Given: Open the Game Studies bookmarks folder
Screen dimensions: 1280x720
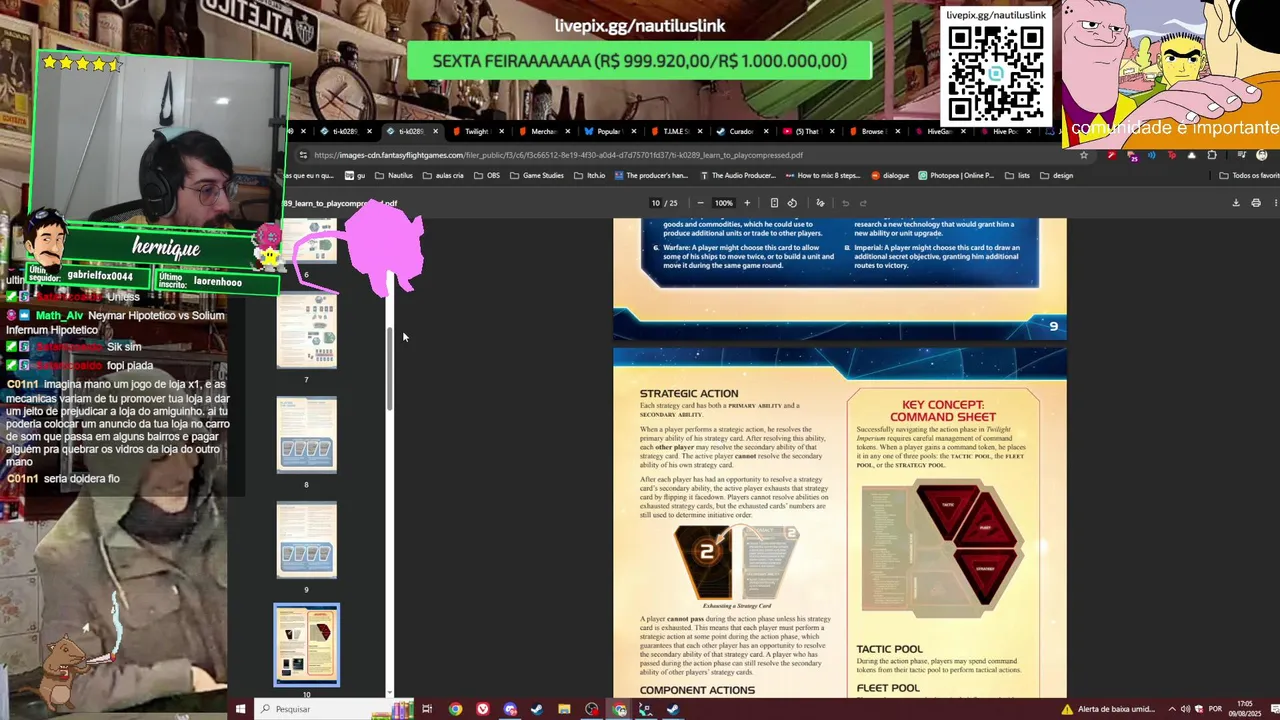Looking at the screenshot, I should coord(537,175).
